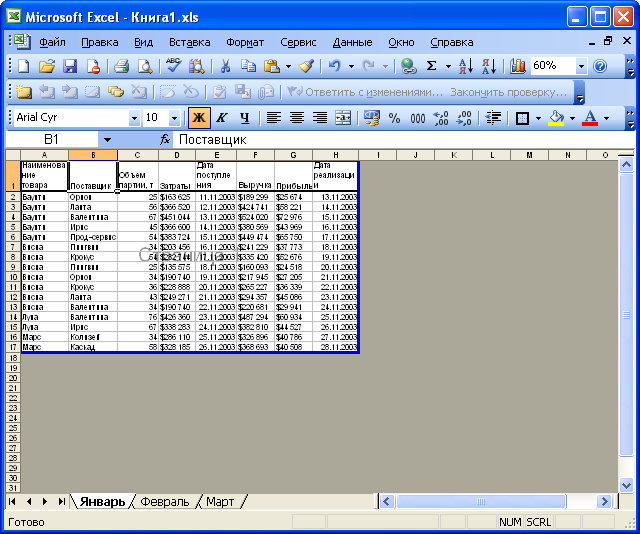Toggle bold Ж formatting

click(x=199, y=118)
